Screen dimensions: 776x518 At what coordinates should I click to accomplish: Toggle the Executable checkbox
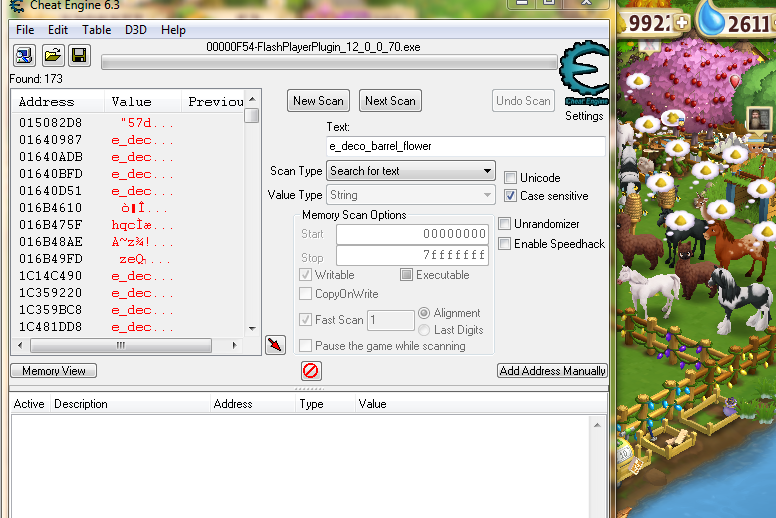(x=406, y=275)
